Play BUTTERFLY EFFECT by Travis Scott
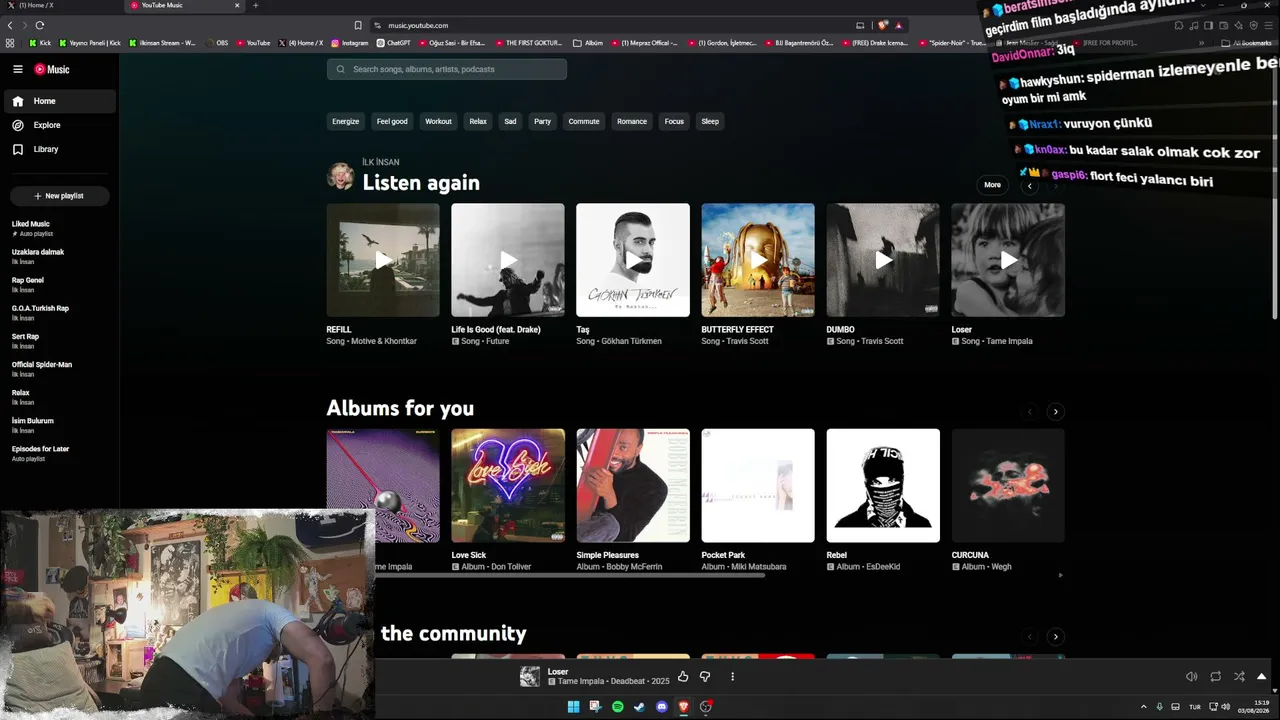The image size is (1280, 720). click(x=758, y=260)
